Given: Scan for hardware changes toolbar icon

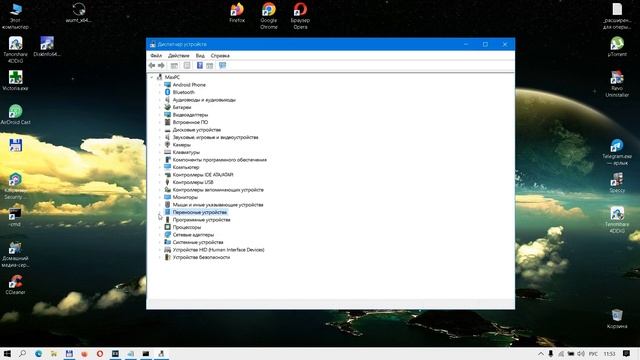Looking at the screenshot, I should [x=222, y=66].
